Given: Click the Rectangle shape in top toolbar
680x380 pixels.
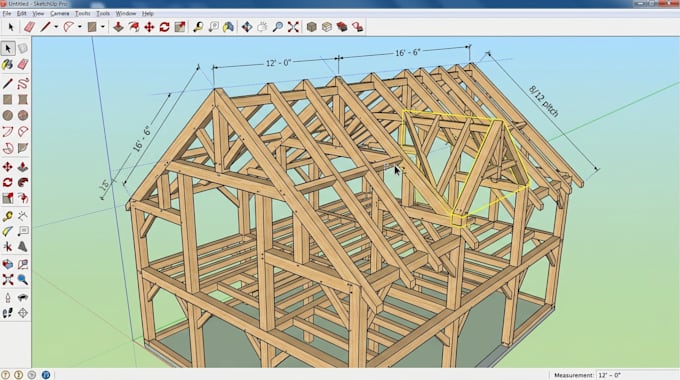Looking at the screenshot, I should click(92, 27).
